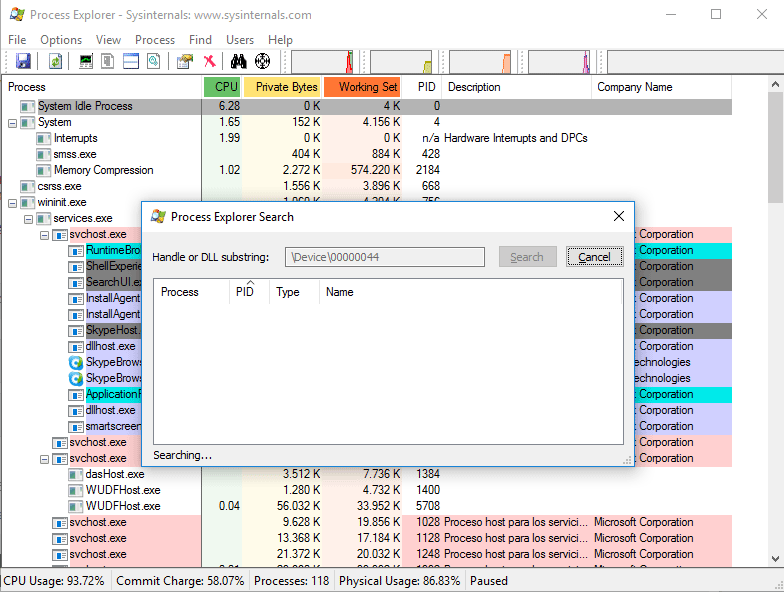784x594 pixels.
Task: Click the smss.exe process icon
Action: [43, 154]
